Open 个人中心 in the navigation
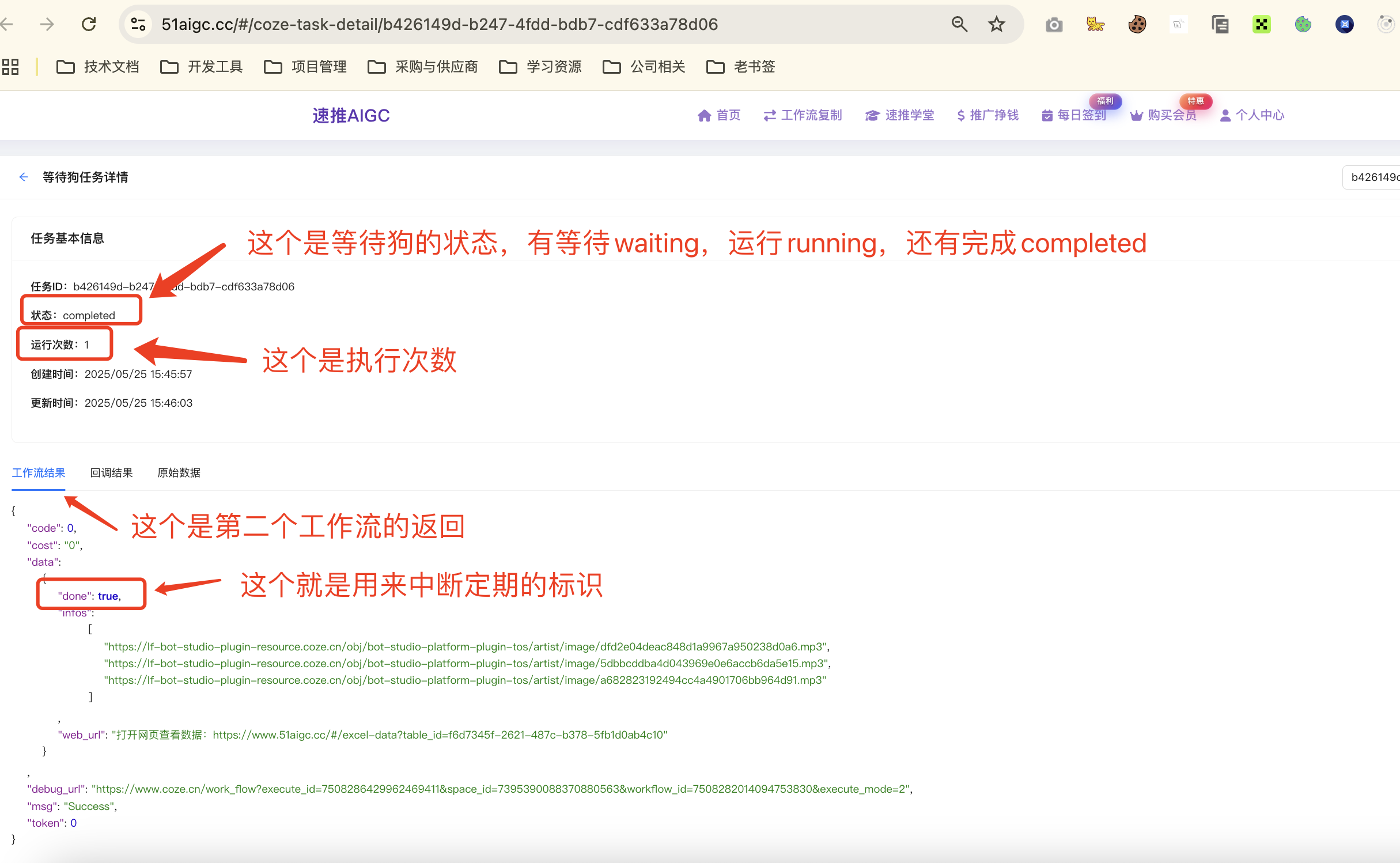Viewport: 1400px width, 863px height. (1253, 115)
